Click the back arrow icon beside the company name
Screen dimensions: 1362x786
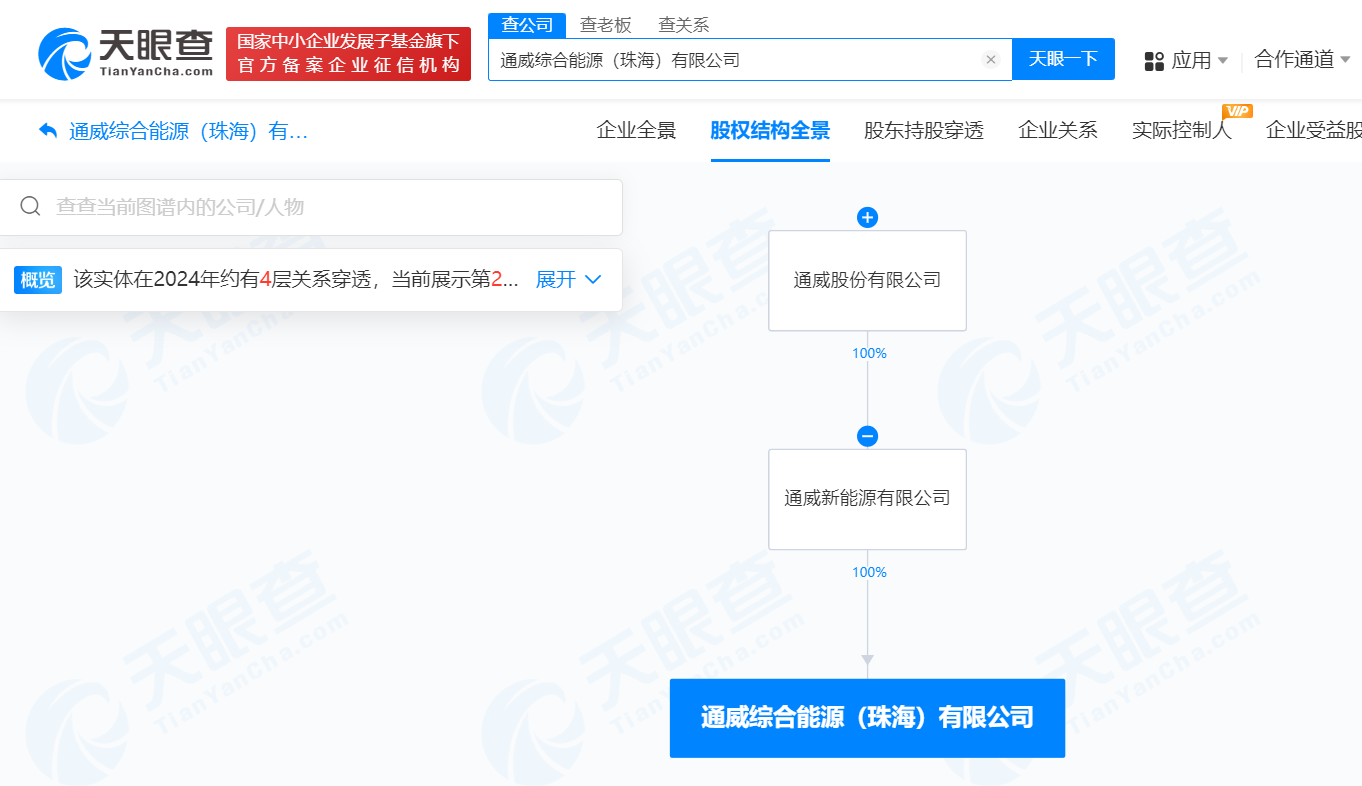[48, 130]
